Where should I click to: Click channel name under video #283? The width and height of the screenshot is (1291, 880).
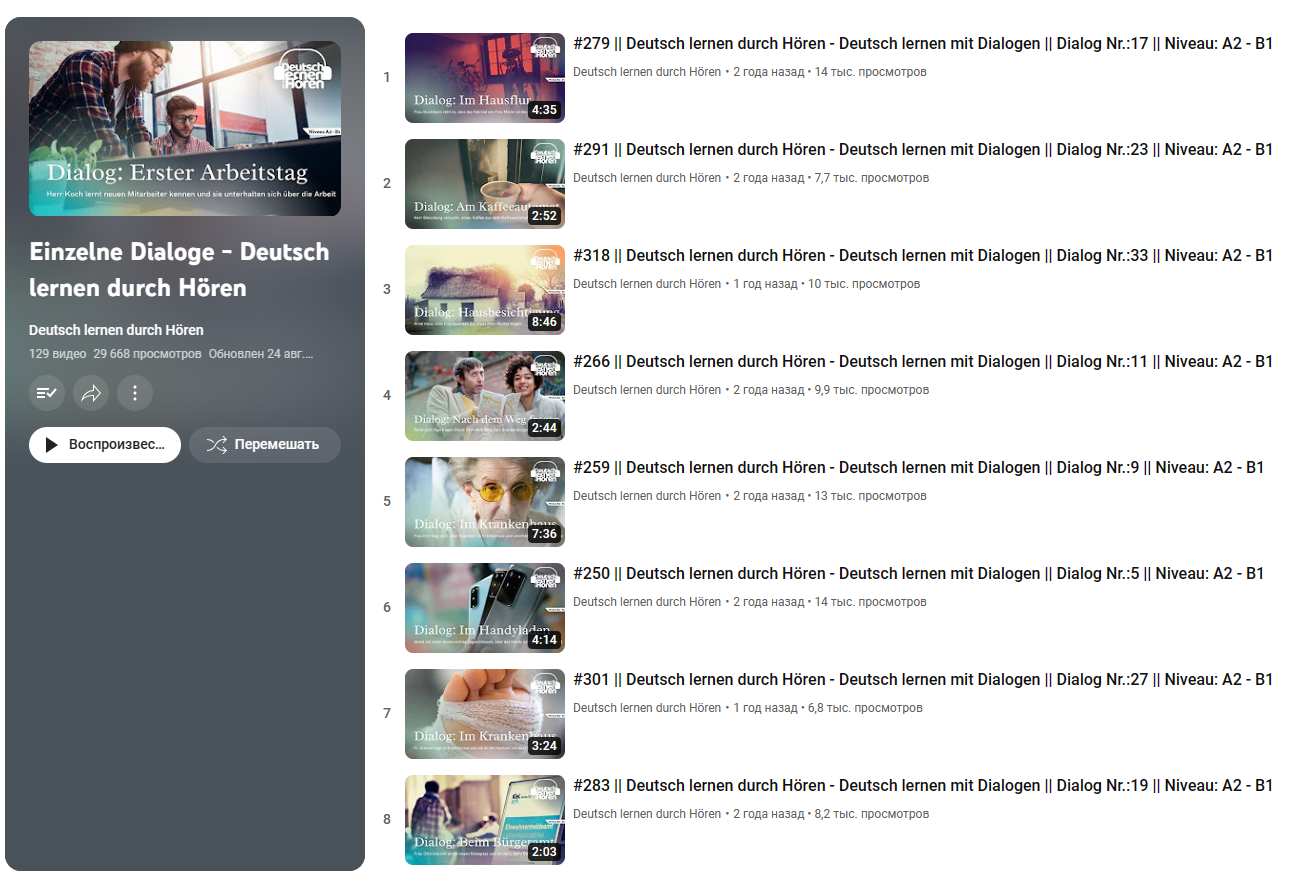647,814
